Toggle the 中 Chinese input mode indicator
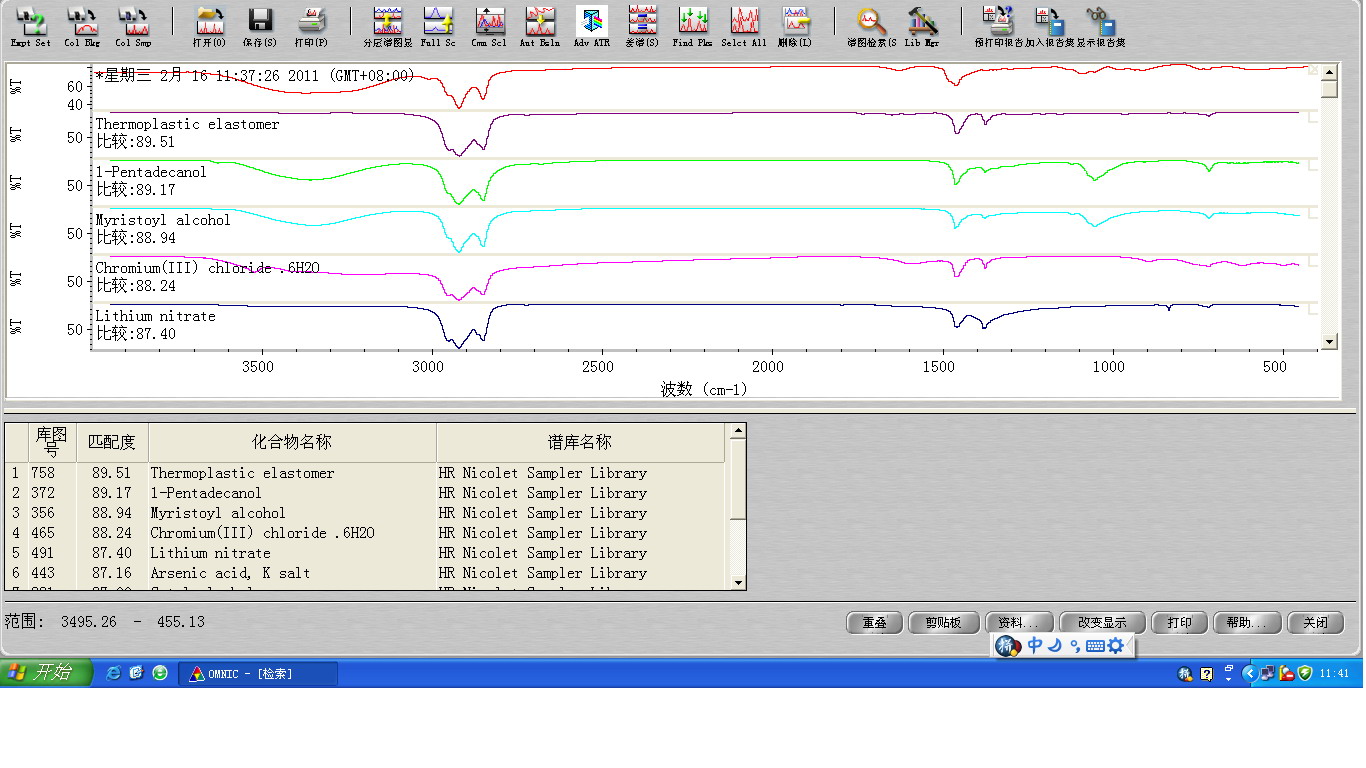 1035,646
